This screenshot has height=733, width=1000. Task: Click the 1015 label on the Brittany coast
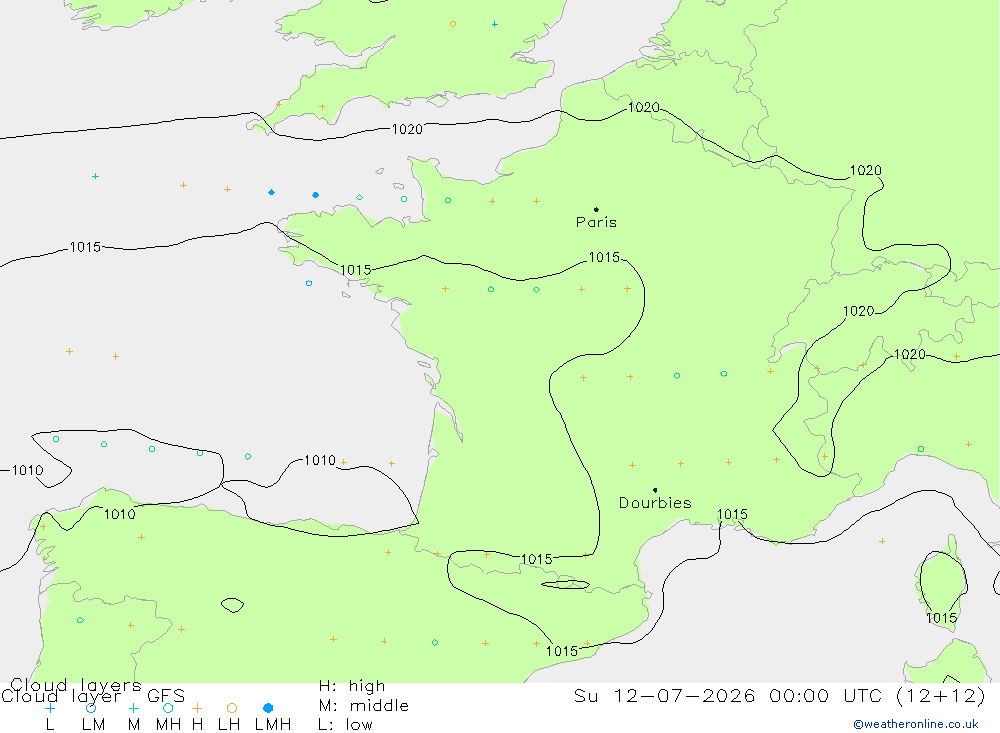tap(355, 270)
